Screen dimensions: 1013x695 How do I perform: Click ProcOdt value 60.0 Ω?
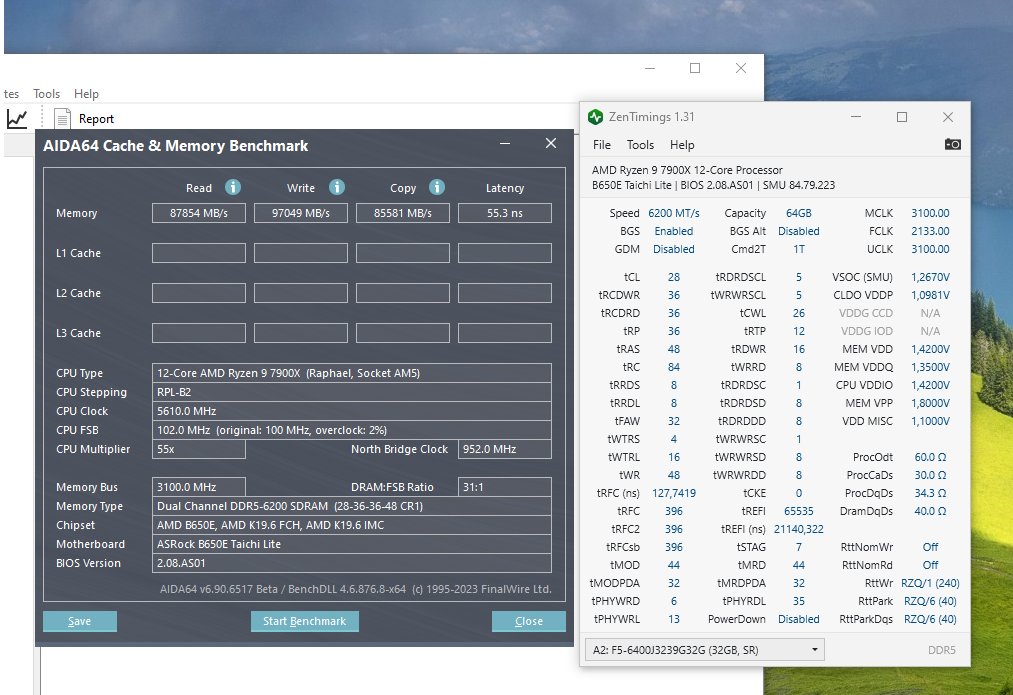930,457
